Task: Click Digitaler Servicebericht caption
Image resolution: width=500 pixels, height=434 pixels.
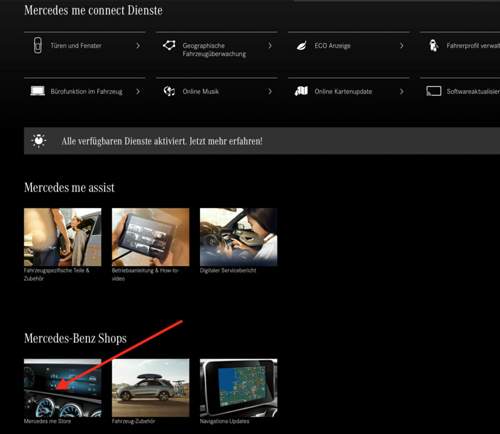Action: point(228,271)
